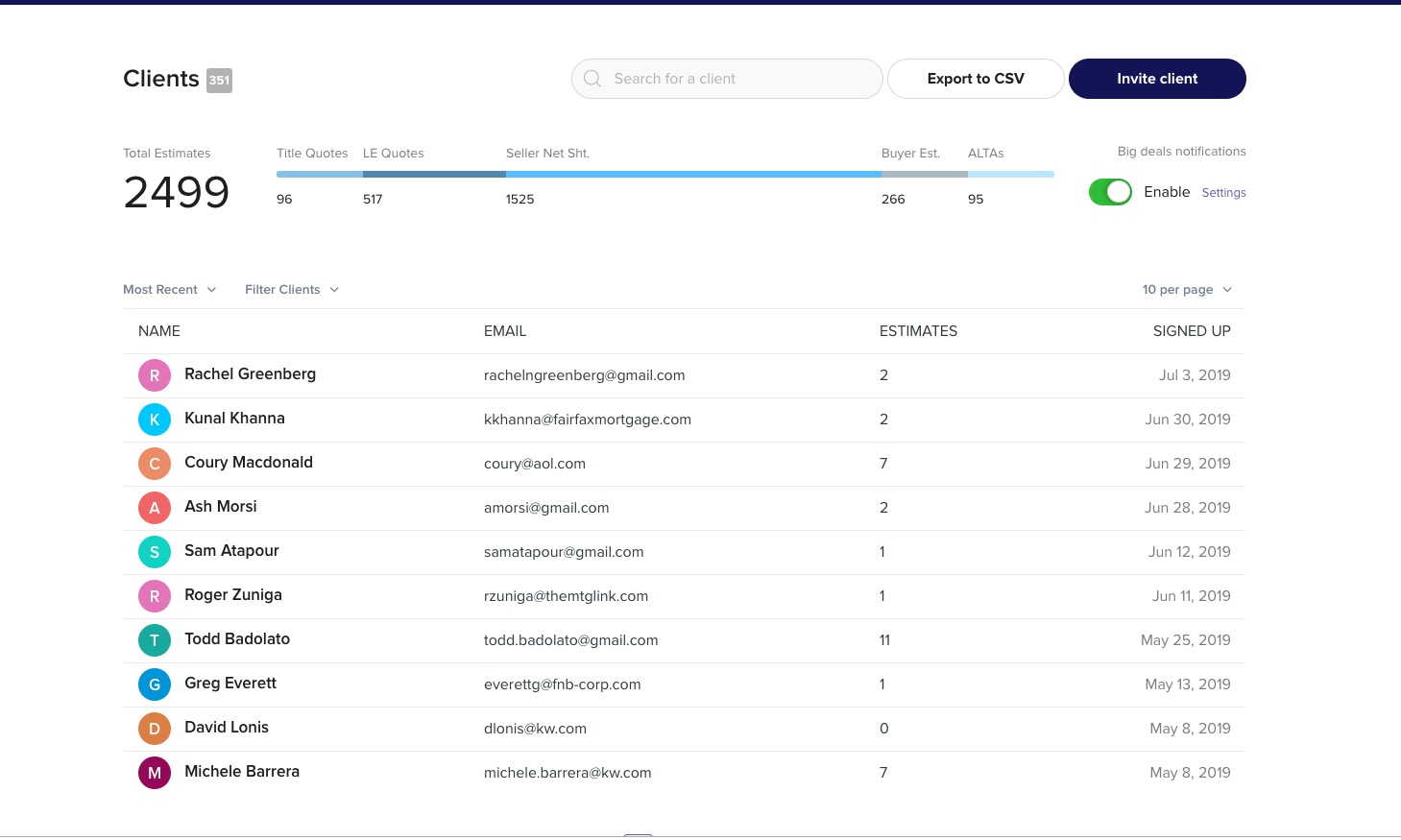Click Ash Morsi's red A avatar
Screen dimensions: 1401x840
click(x=155, y=508)
